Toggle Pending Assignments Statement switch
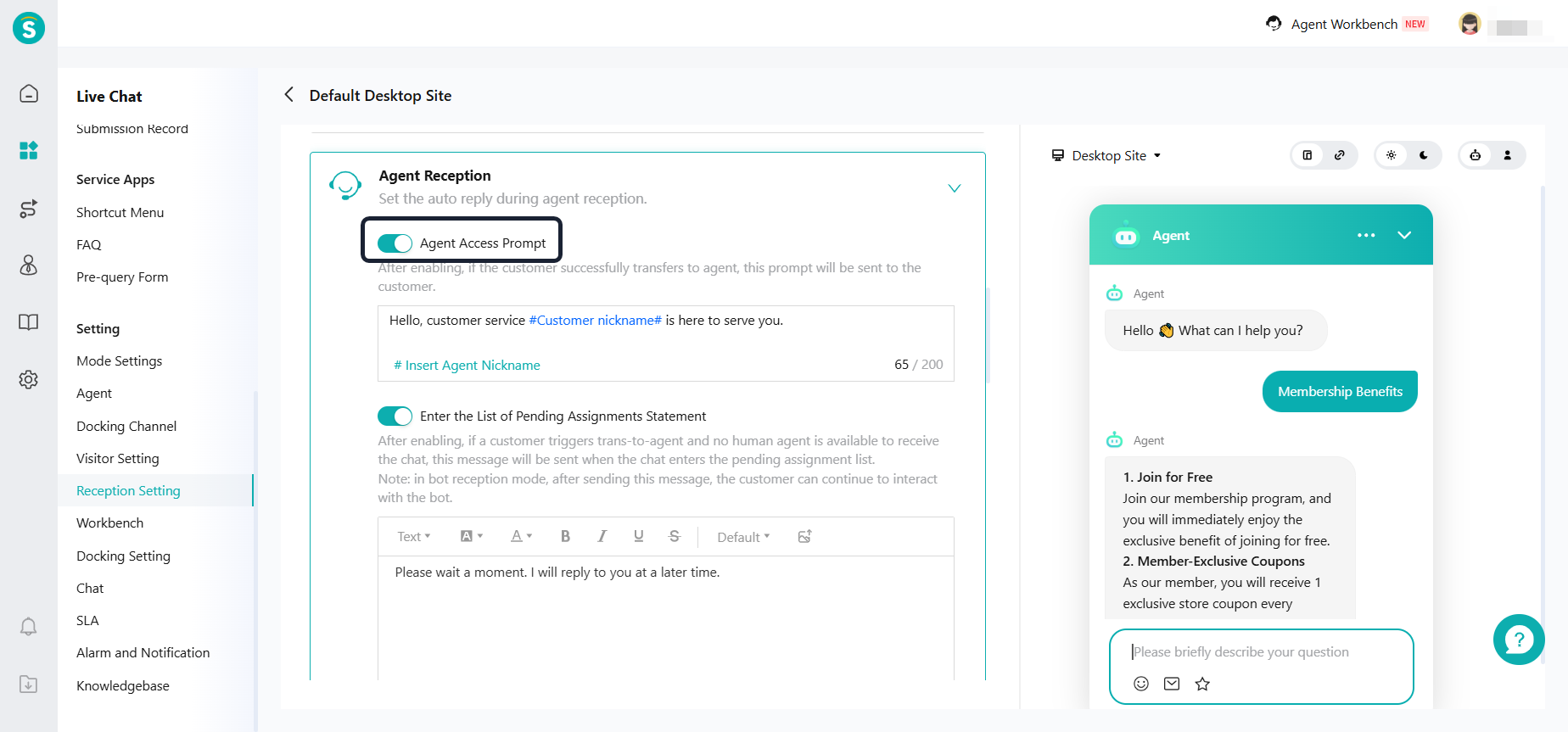Image resolution: width=1568 pixels, height=732 pixels. tap(395, 416)
